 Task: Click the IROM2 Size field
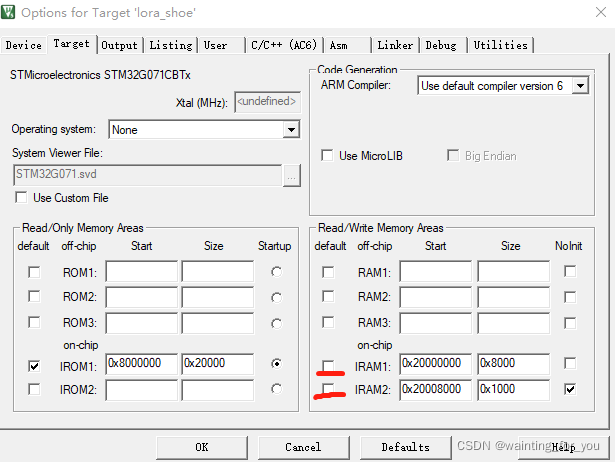tap(218, 390)
